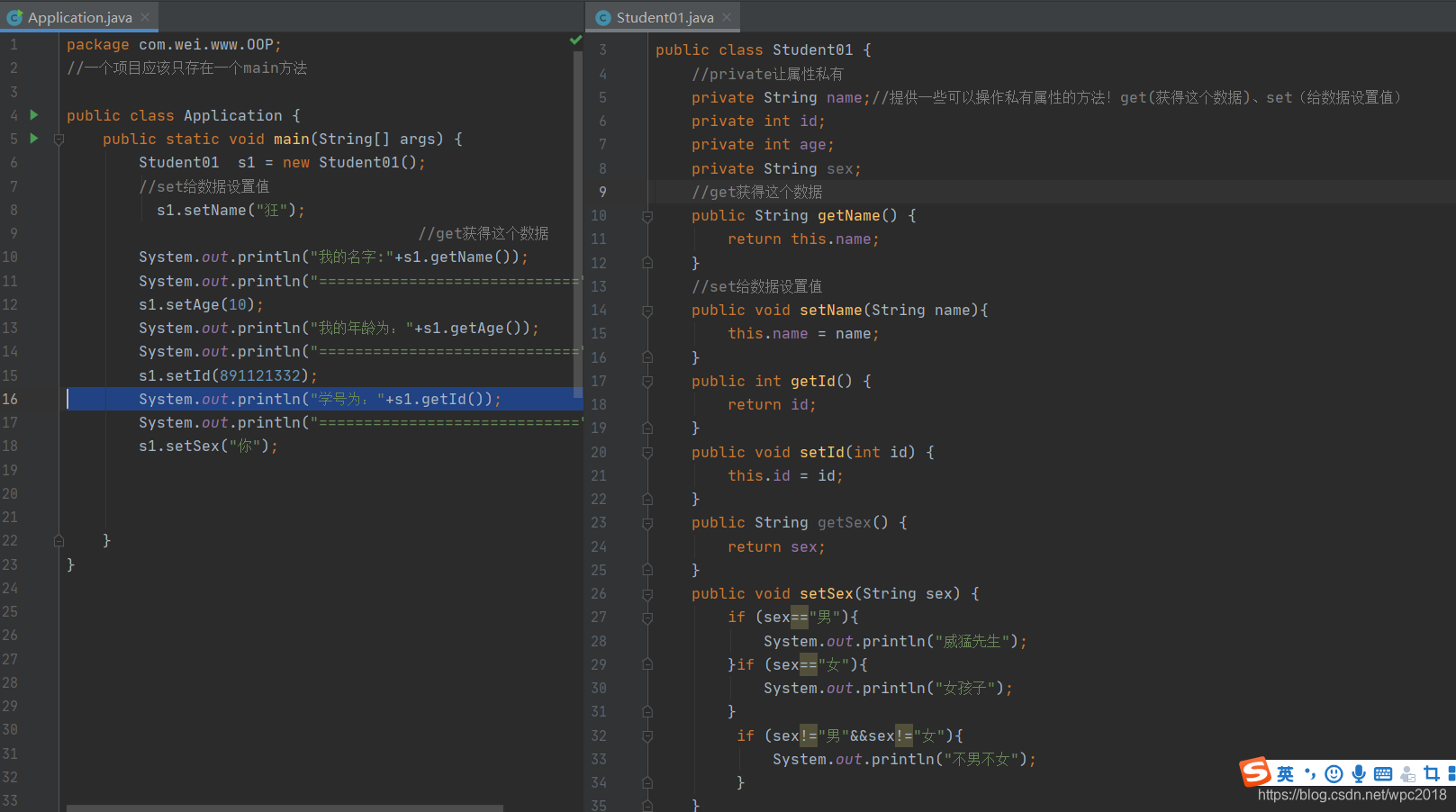Image resolution: width=1456 pixels, height=812 pixels.
Task: Collapse the main method fold marker
Action: click(59, 140)
